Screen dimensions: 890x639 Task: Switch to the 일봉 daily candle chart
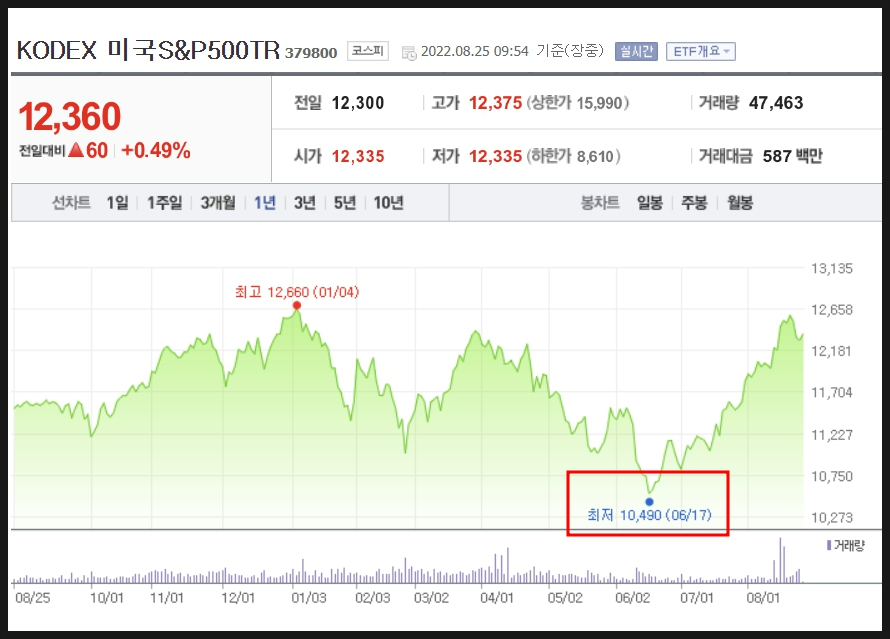(650, 203)
